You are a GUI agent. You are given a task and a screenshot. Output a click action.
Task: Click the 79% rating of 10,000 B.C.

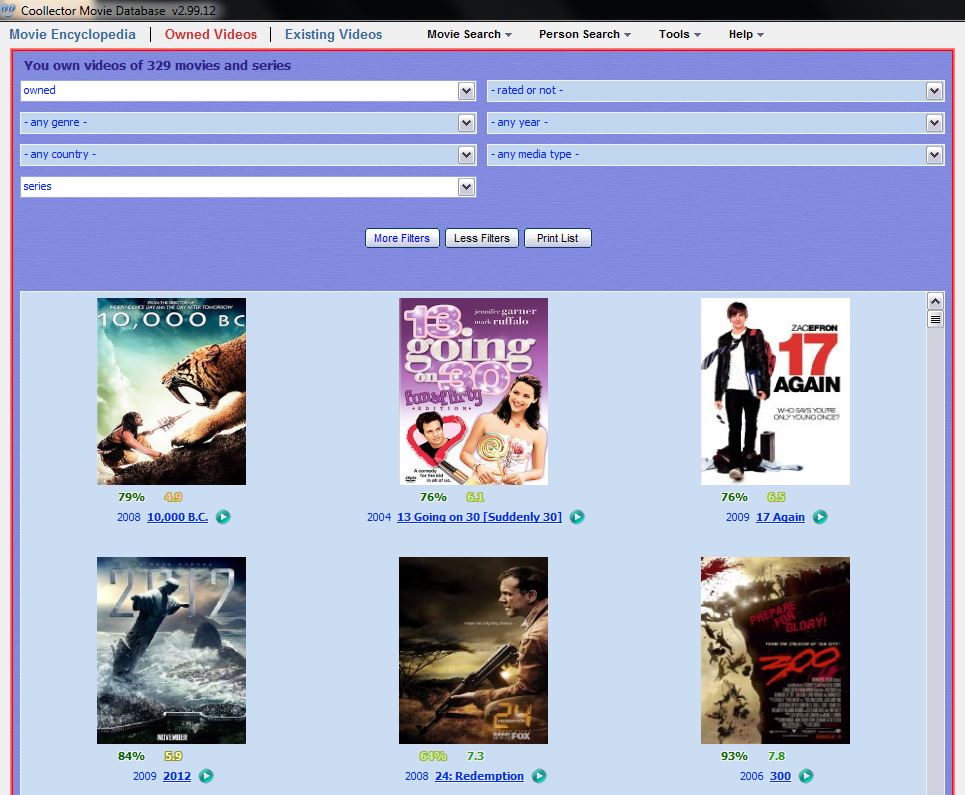pos(131,497)
